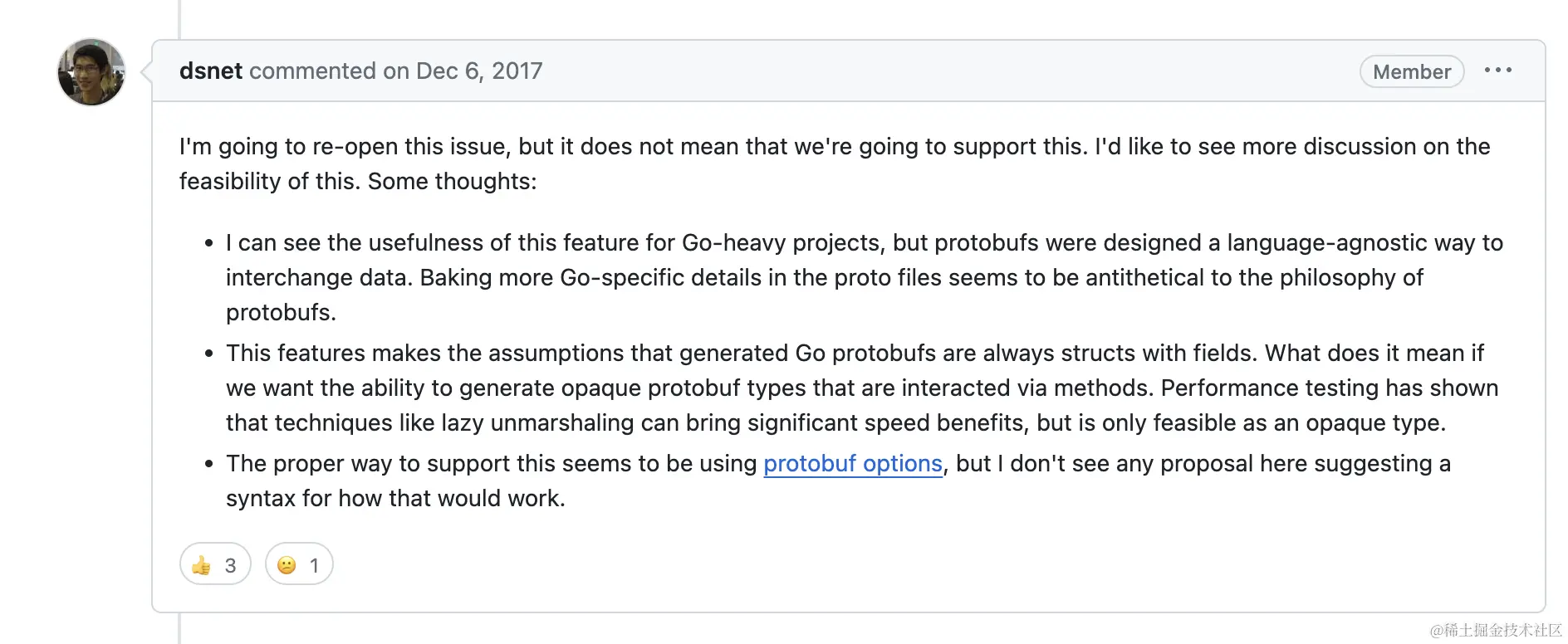Click dsnet's profile avatar picture
The height and width of the screenshot is (644, 1568).
91,72
